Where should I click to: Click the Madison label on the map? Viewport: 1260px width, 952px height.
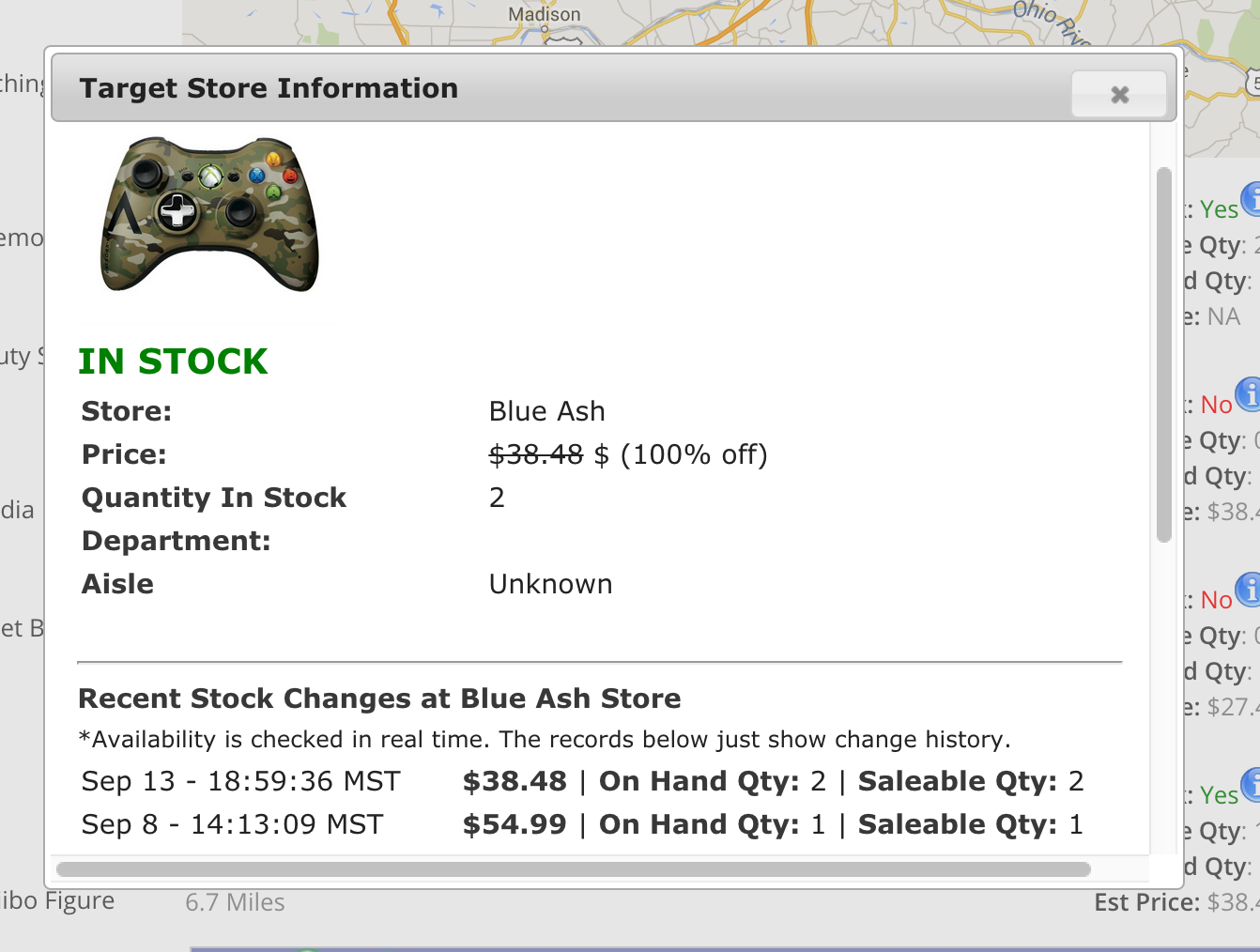pyautogui.click(x=545, y=14)
